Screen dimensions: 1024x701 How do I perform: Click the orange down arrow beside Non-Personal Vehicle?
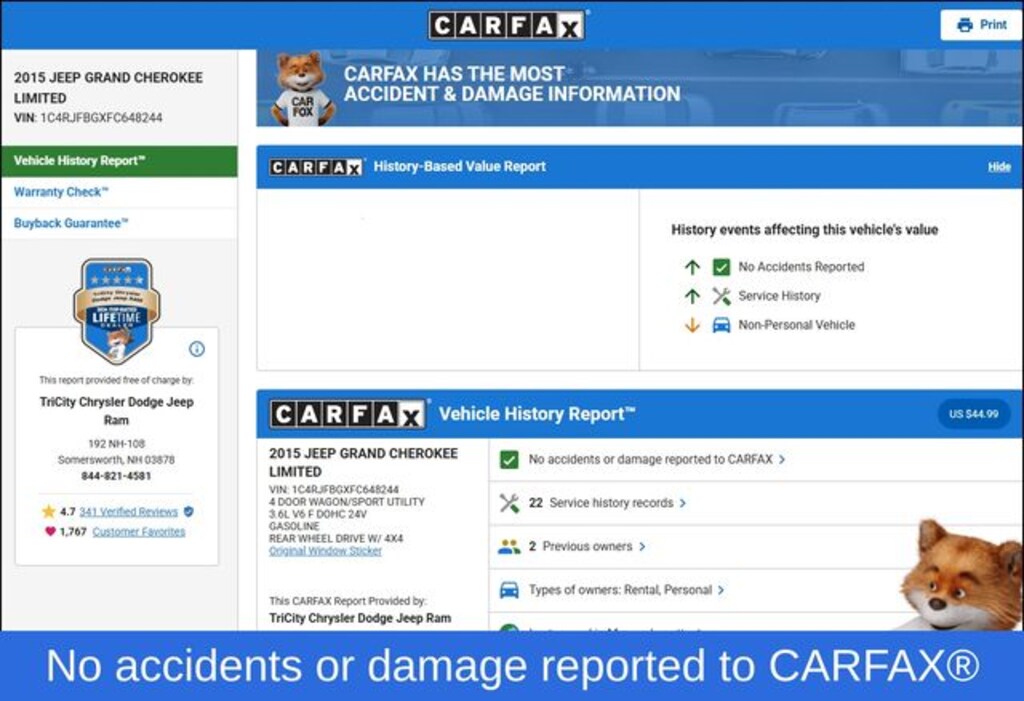[x=692, y=325]
